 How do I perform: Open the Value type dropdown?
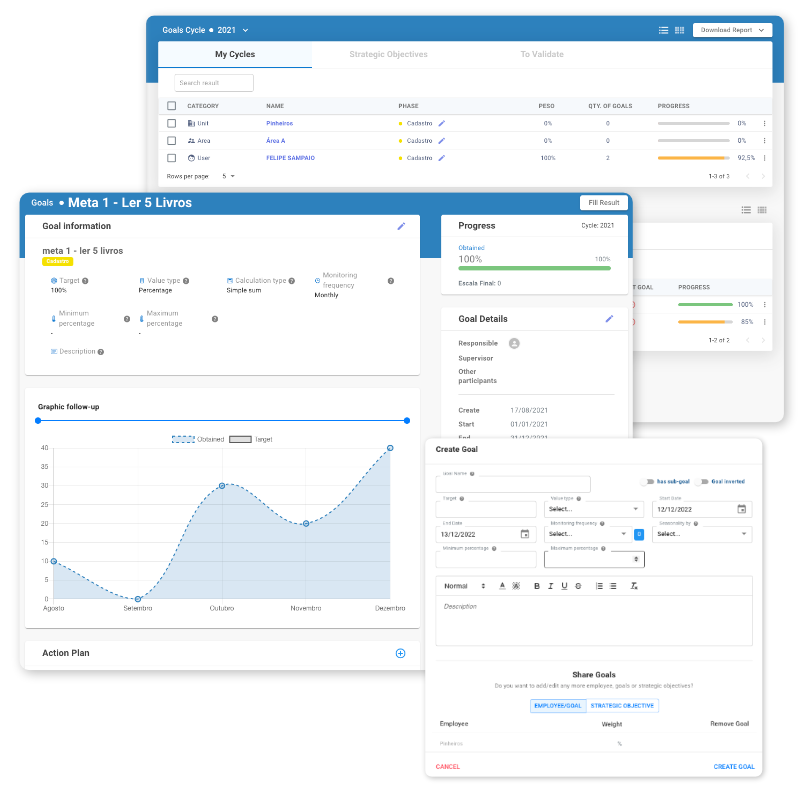594,509
